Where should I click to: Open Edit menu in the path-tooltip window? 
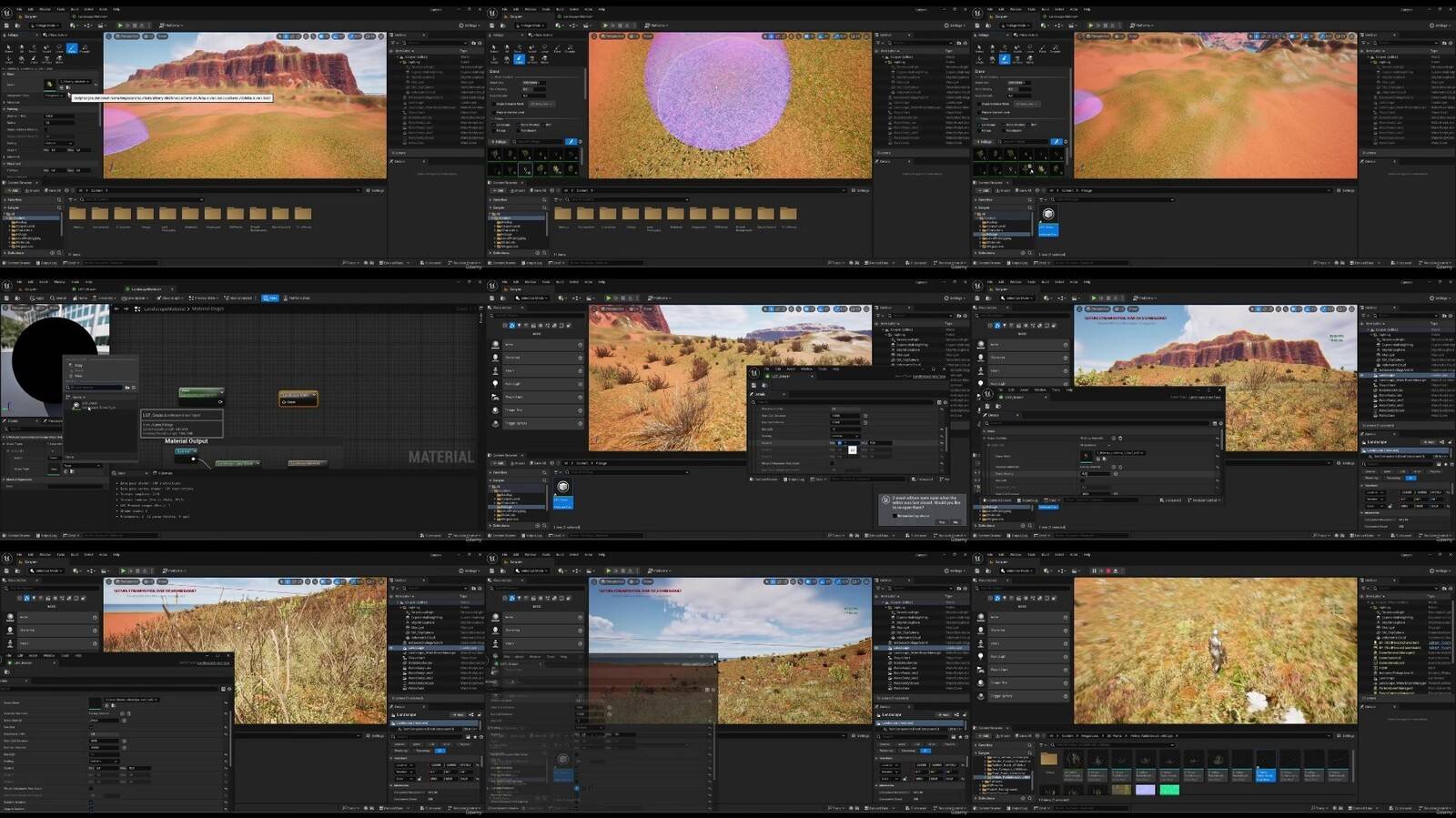click(30, 9)
